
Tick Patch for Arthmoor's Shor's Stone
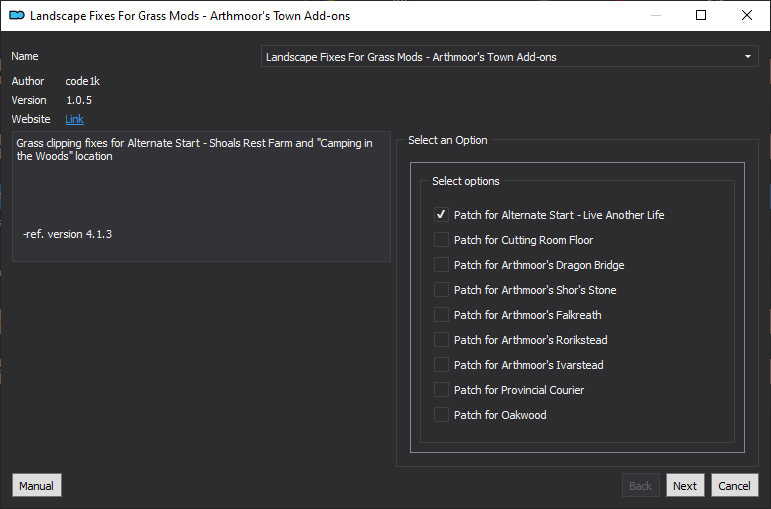pyautogui.click(x=441, y=290)
